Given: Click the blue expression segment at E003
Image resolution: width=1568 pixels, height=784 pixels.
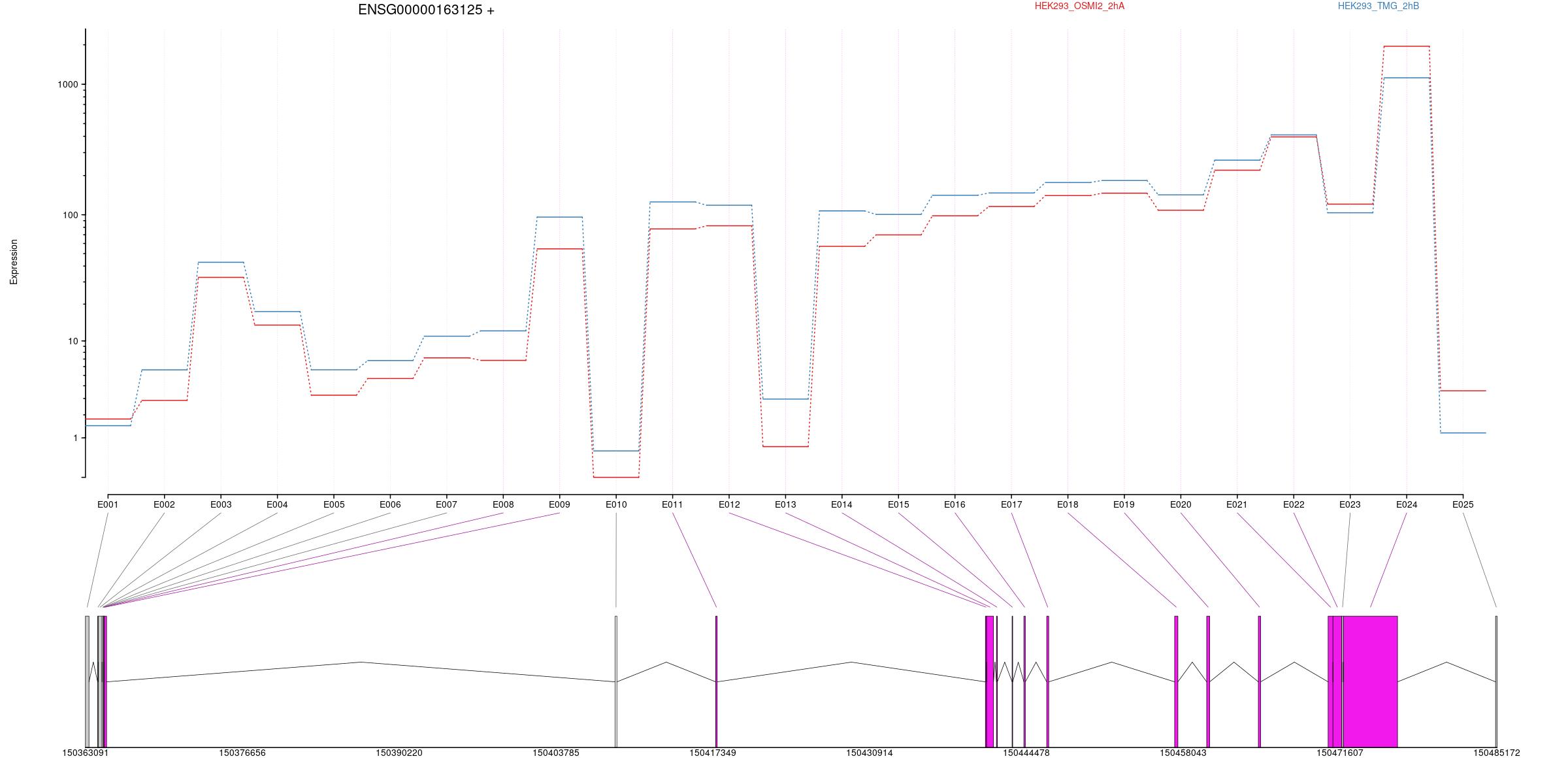Looking at the screenshot, I should [221, 262].
